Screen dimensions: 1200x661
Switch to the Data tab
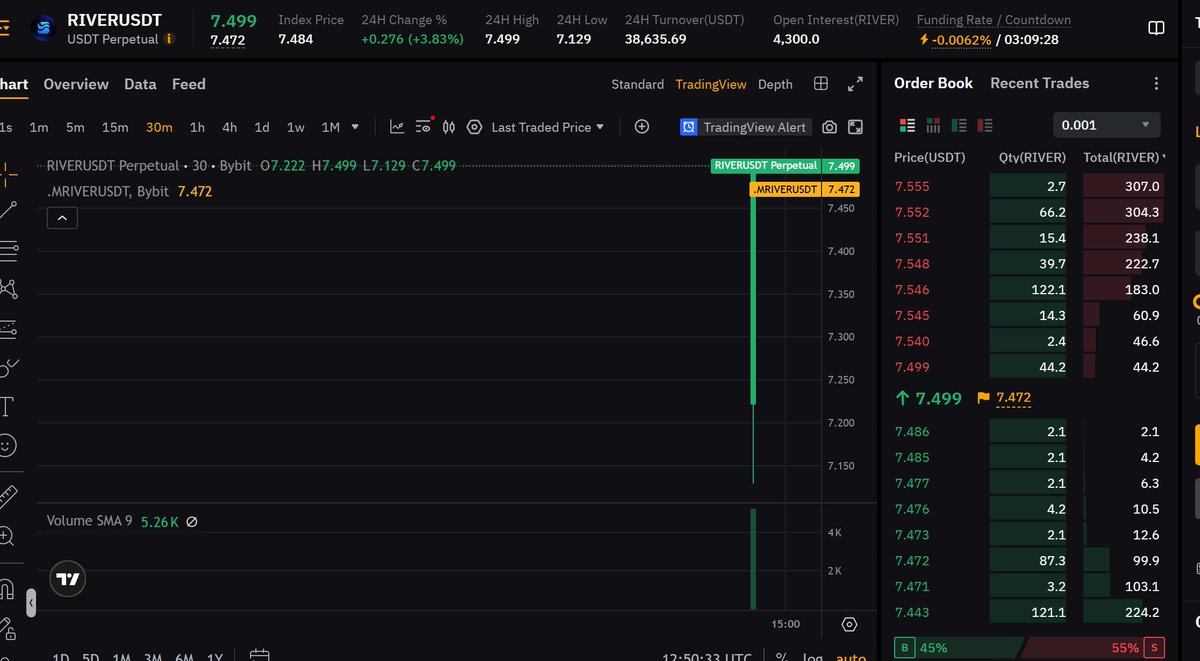(140, 84)
